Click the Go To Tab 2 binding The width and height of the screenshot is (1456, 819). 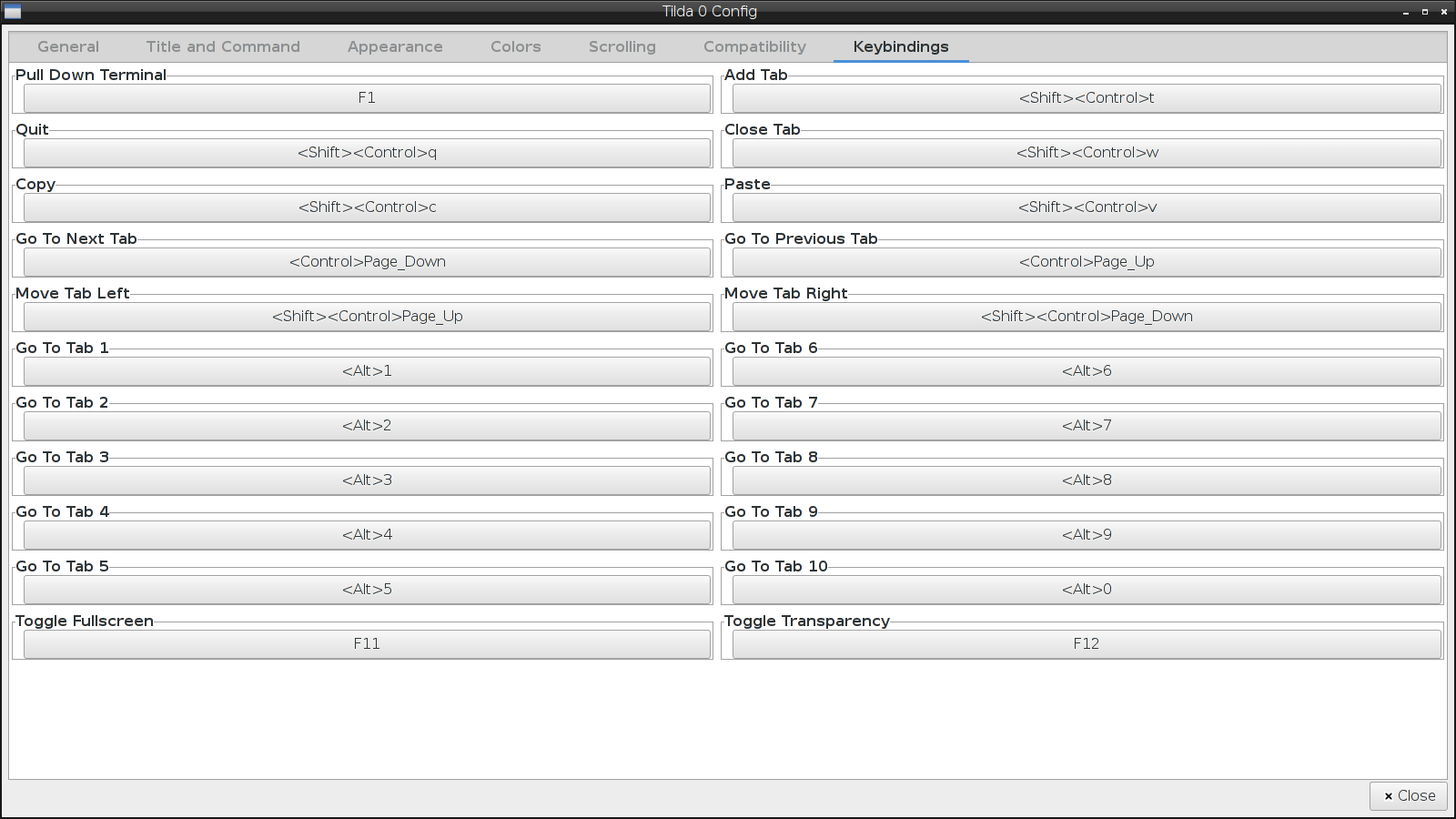pyautogui.click(x=367, y=426)
